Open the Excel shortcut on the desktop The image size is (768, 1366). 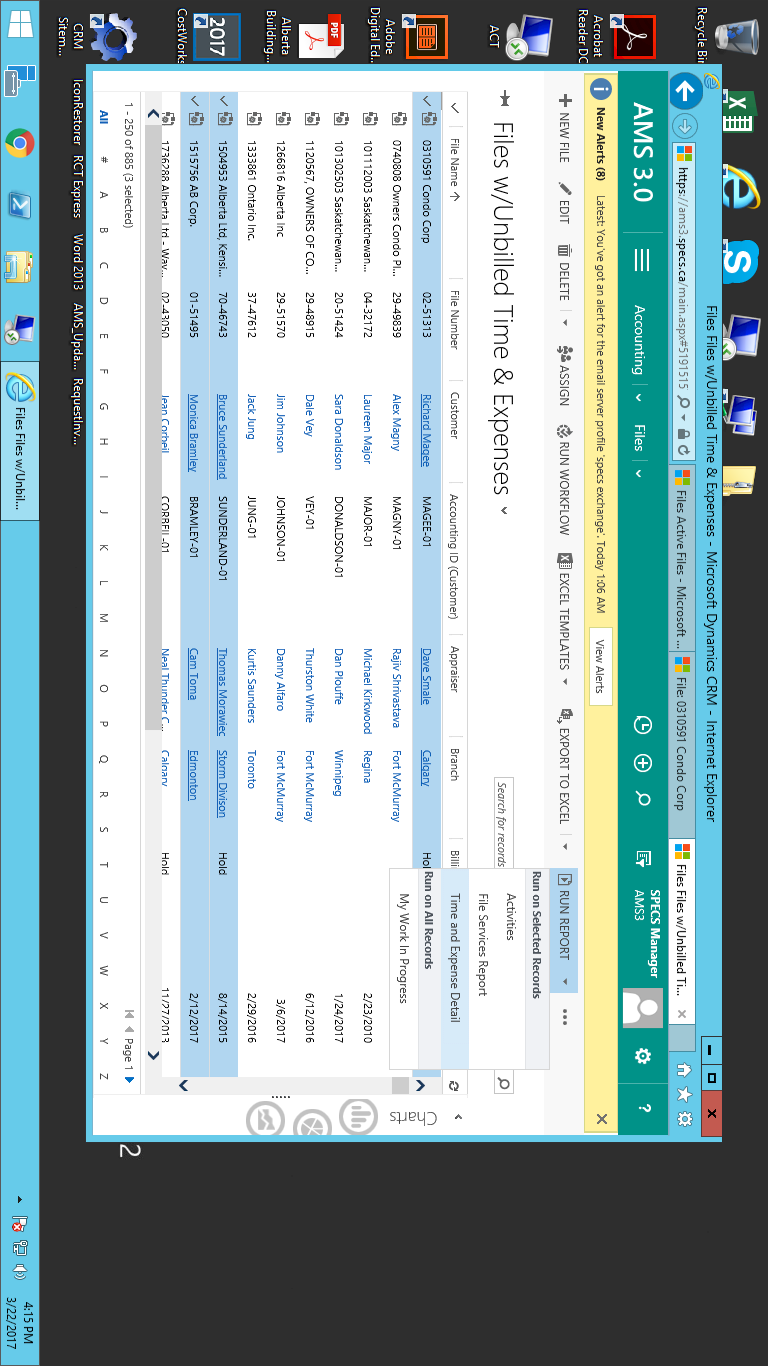(x=737, y=112)
